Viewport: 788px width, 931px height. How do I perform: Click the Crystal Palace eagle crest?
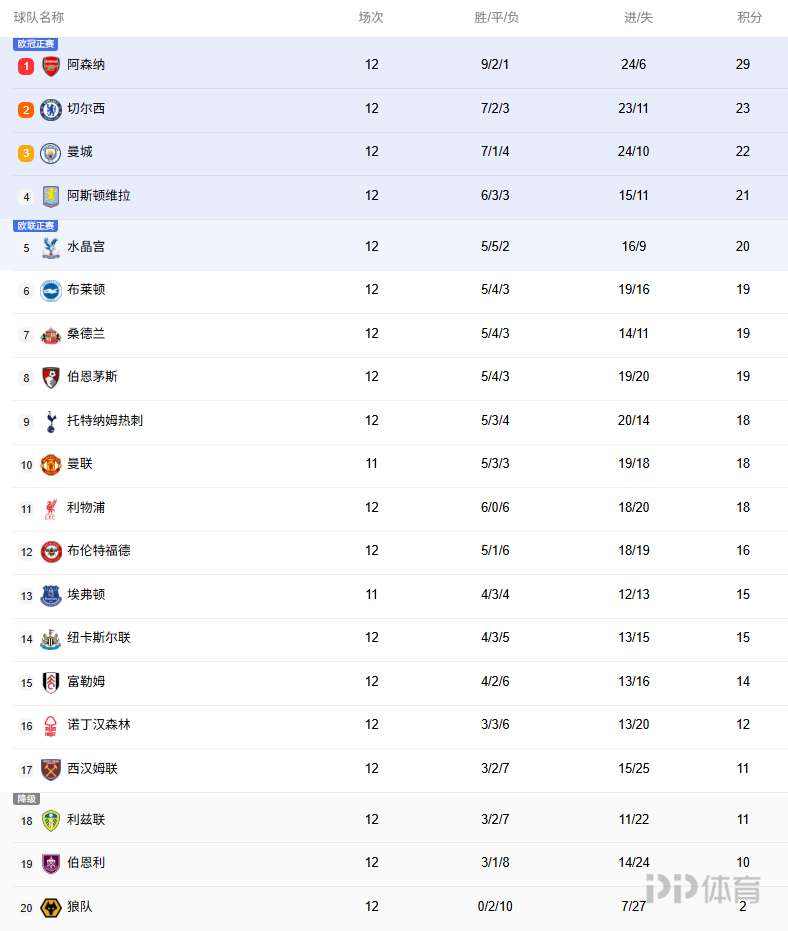coord(51,247)
